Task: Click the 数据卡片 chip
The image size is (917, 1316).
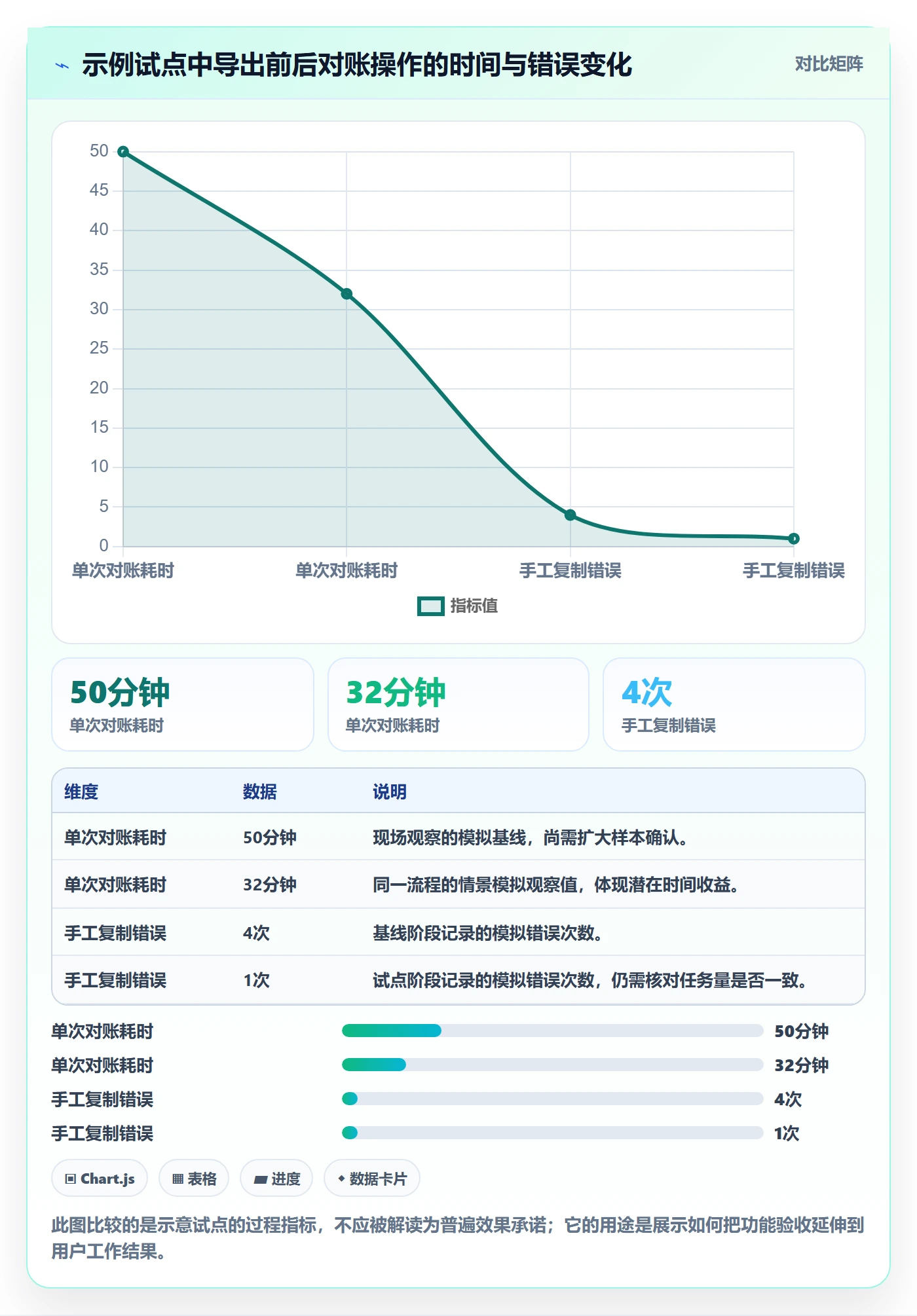Action: coord(372,1179)
